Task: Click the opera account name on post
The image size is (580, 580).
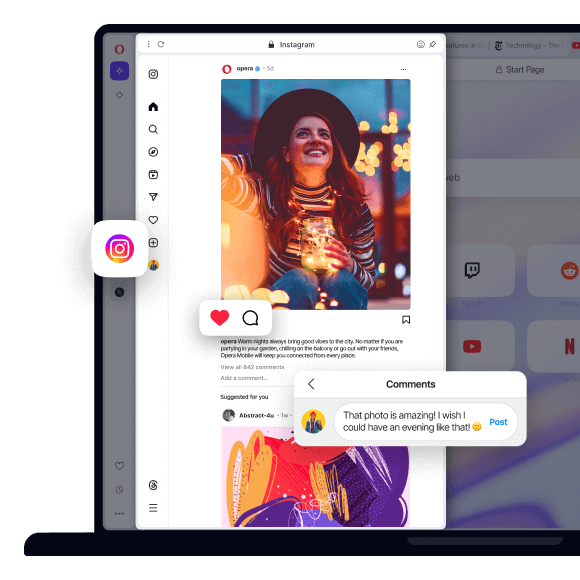Action: [245, 68]
